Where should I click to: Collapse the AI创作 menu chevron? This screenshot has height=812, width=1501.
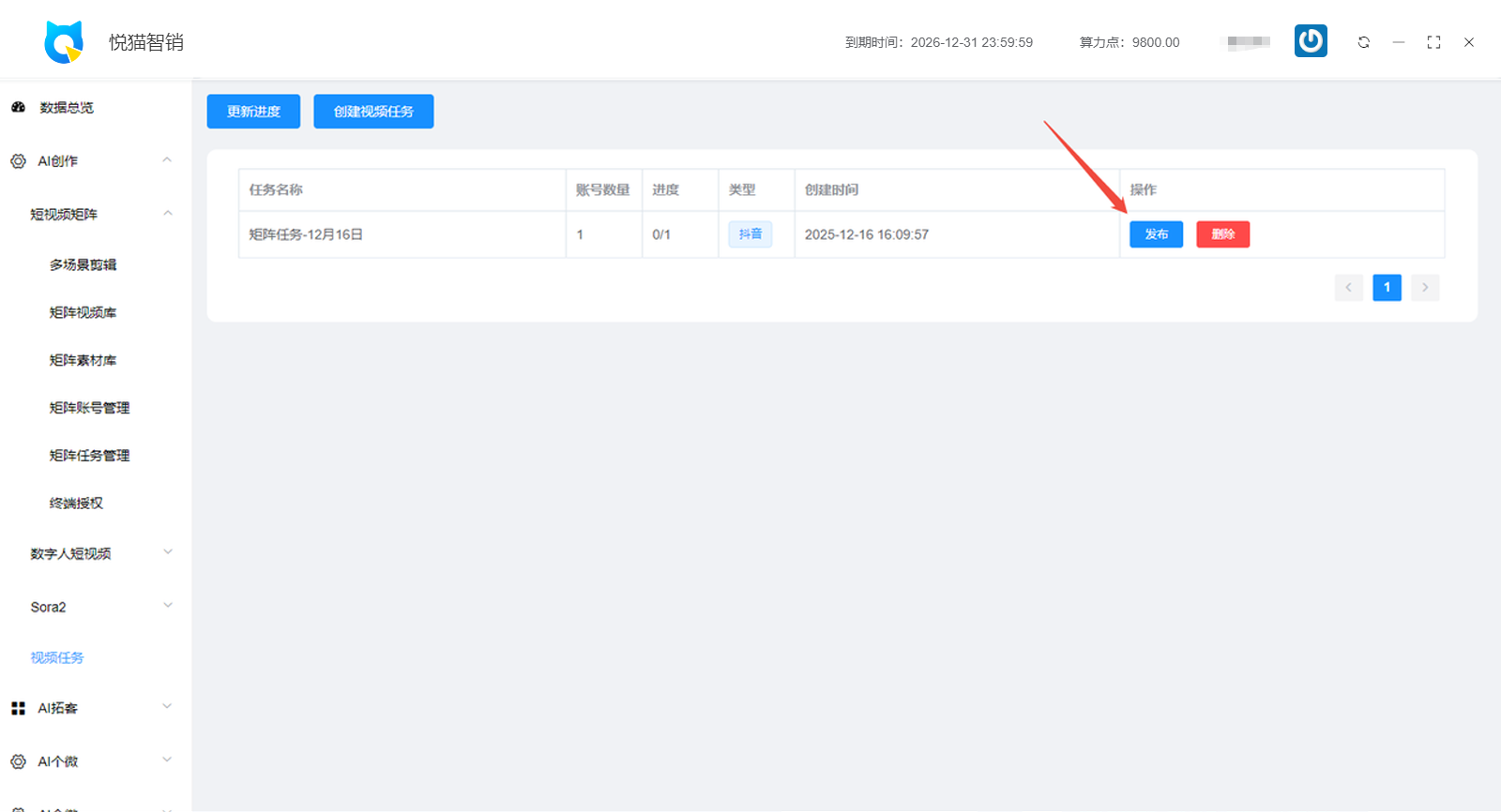pos(167,160)
